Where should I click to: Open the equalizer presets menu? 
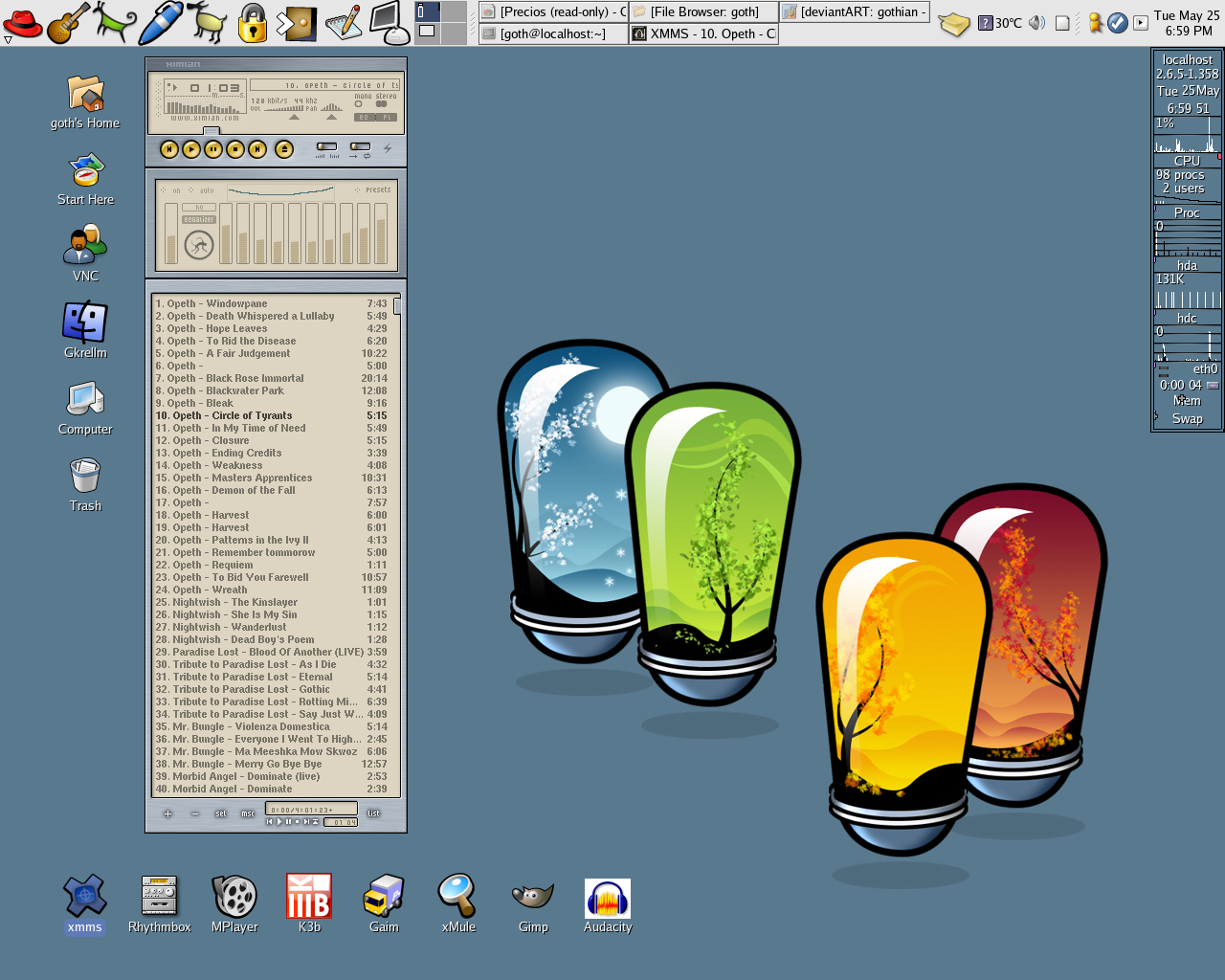(373, 189)
